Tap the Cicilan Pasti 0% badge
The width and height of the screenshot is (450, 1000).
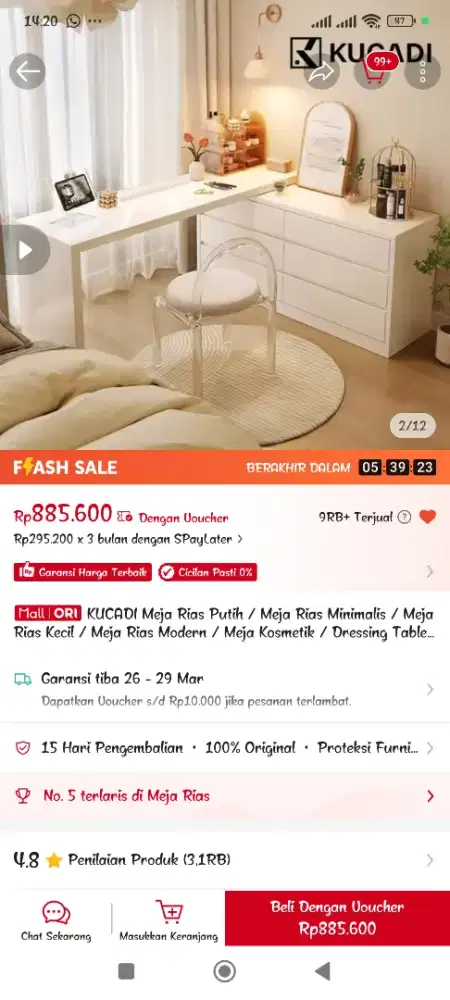pos(208,572)
